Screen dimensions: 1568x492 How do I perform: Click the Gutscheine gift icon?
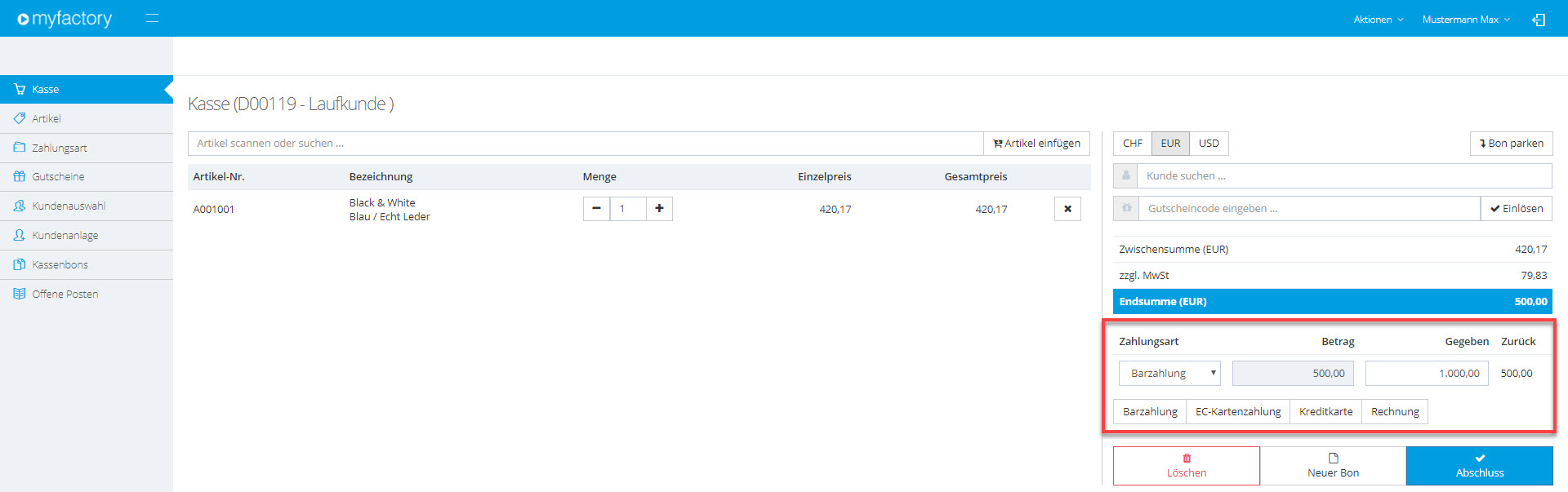pyautogui.click(x=20, y=176)
